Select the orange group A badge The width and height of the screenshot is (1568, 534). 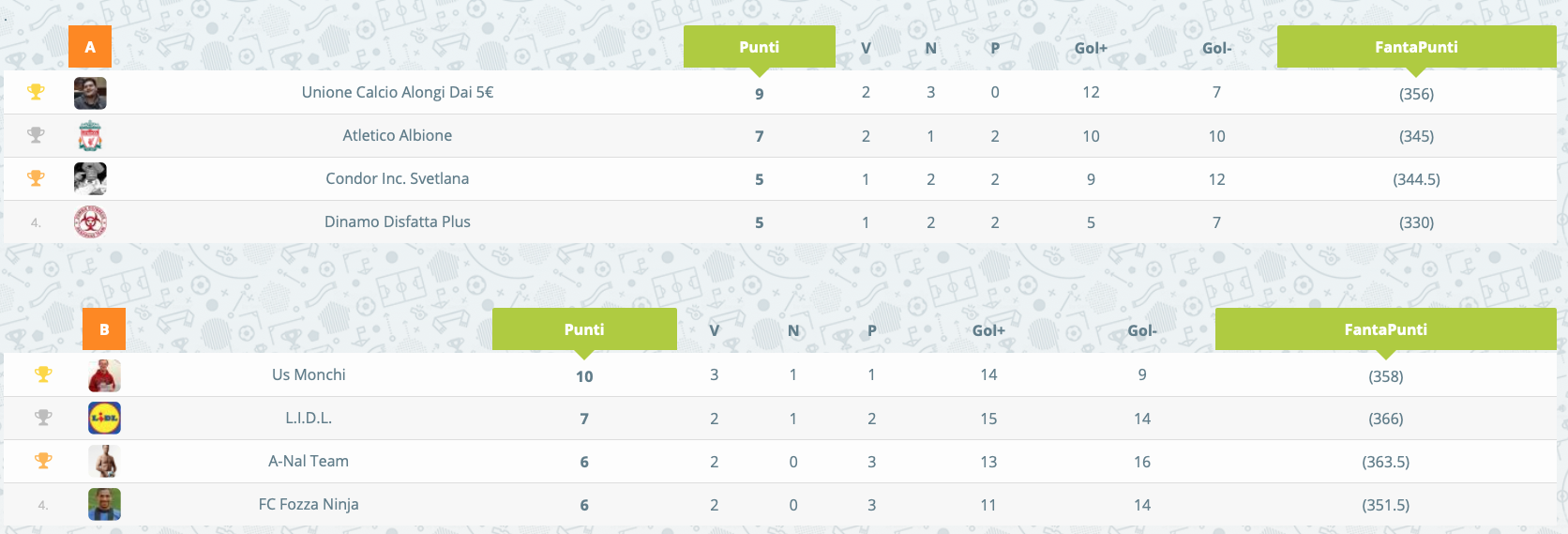(90, 47)
